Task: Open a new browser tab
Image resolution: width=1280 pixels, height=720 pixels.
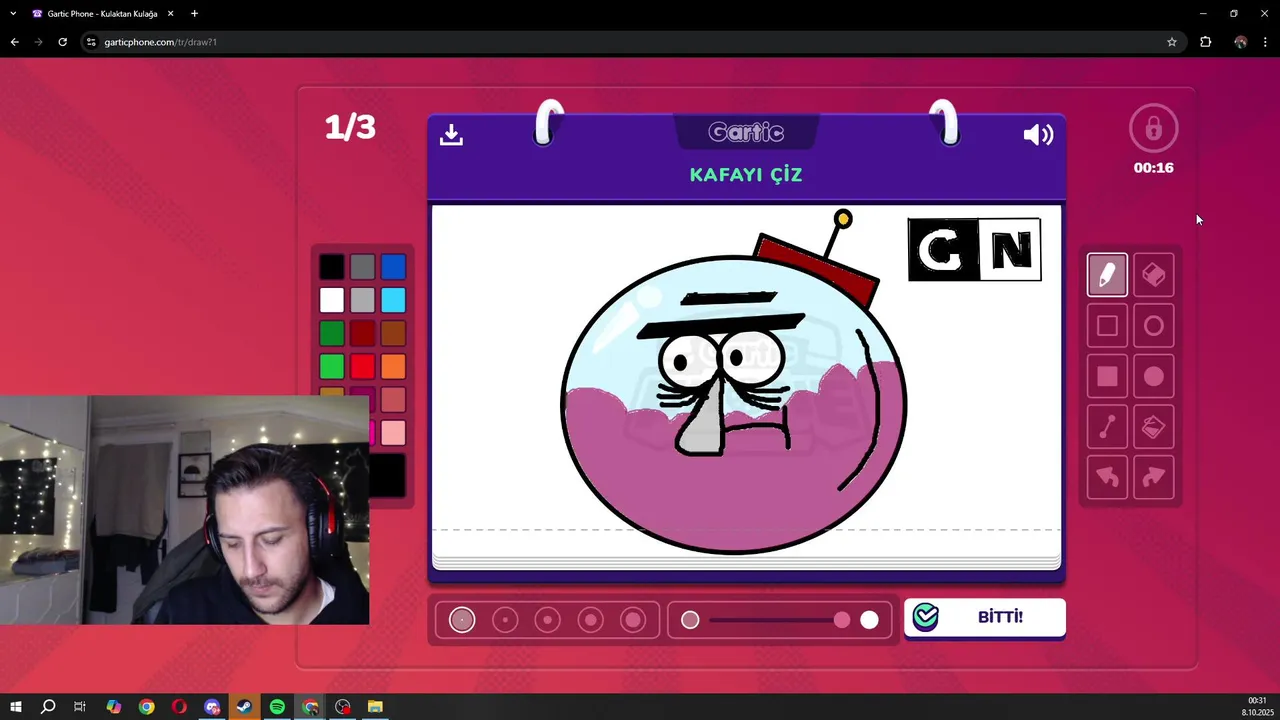Action: (194, 14)
